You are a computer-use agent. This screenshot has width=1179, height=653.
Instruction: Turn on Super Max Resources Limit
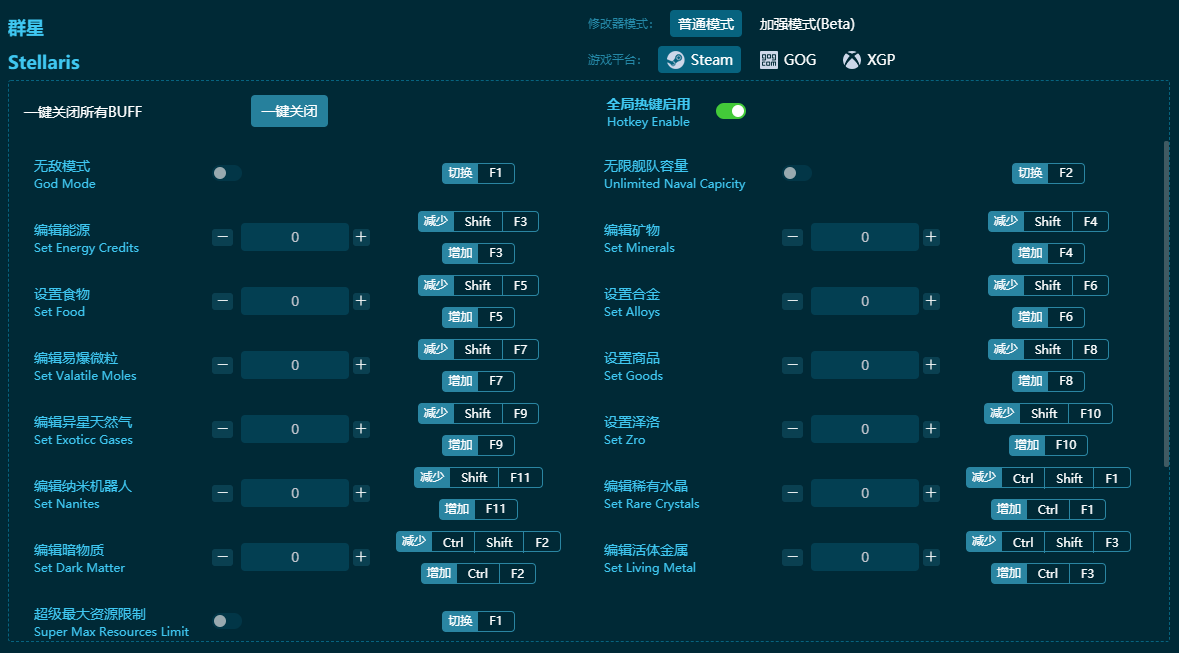pyautogui.click(x=227, y=621)
